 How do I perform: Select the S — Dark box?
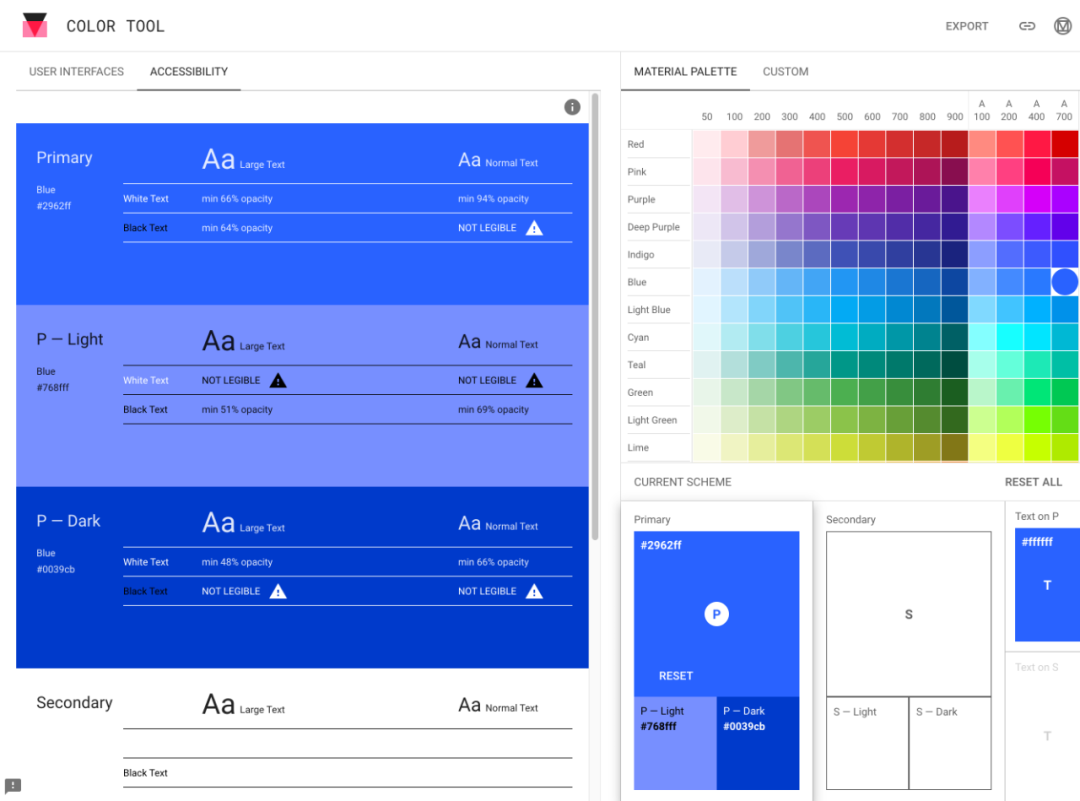(950, 743)
